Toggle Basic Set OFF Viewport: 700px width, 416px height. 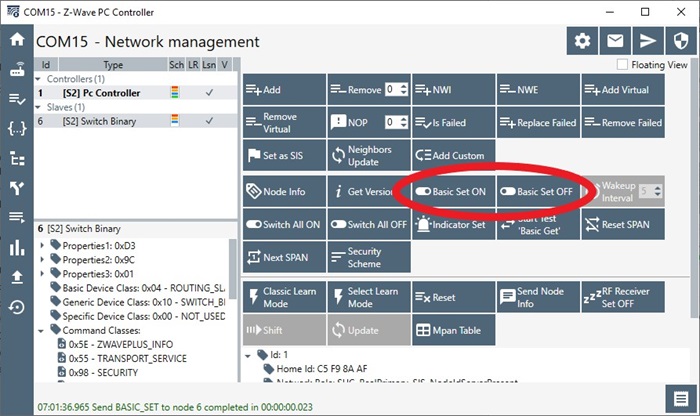[x=538, y=191]
